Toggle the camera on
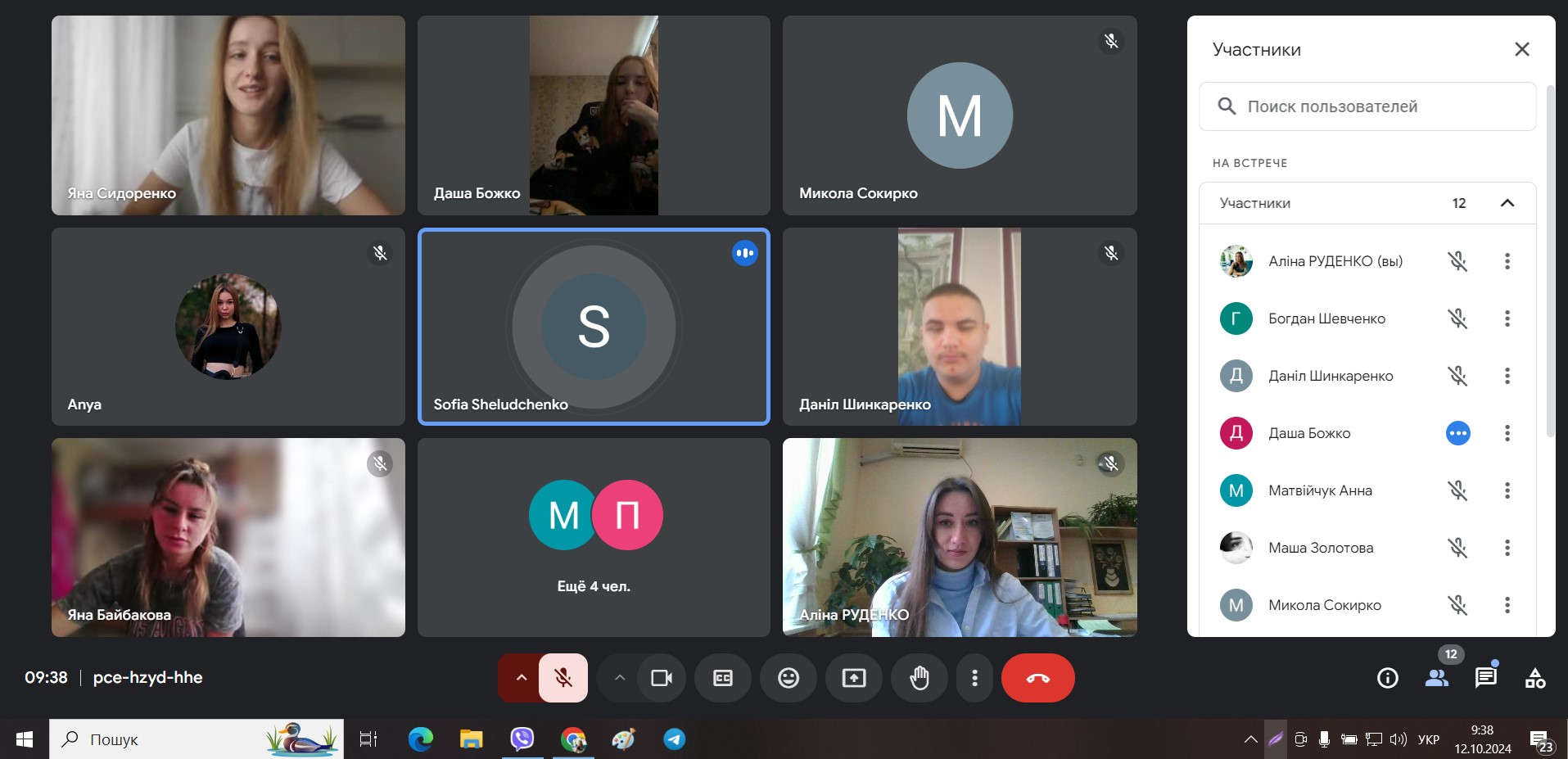This screenshot has width=1568, height=759. click(x=662, y=678)
